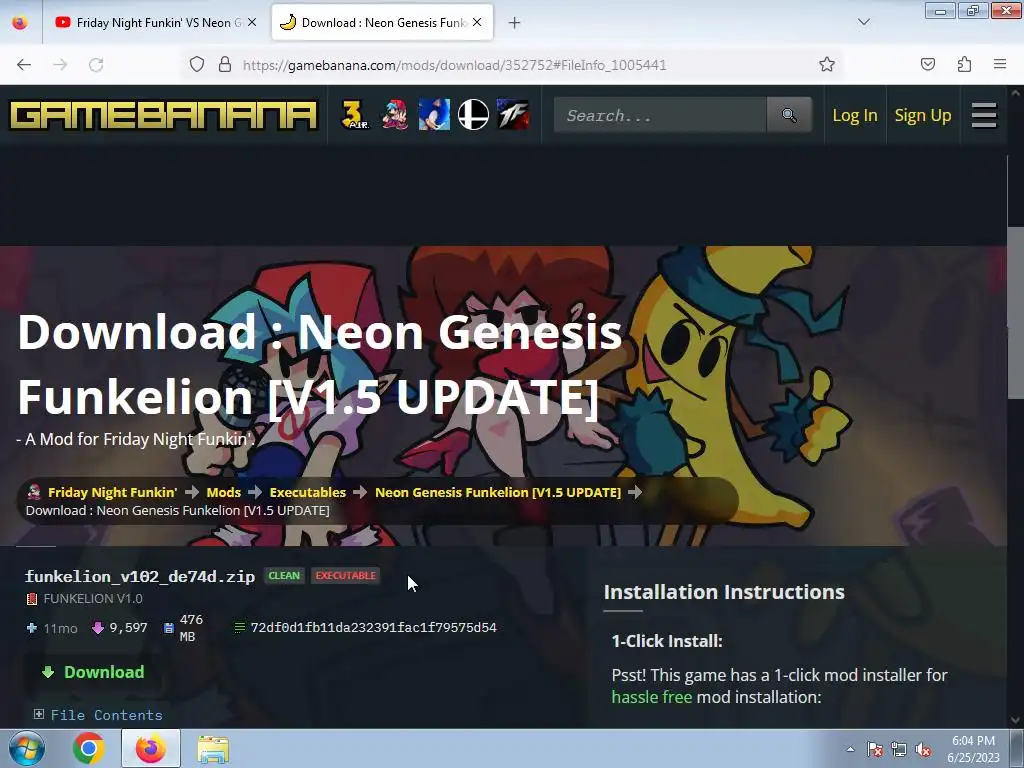Open the Sonic 3 A.I.R. game icon

pos(355,115)
